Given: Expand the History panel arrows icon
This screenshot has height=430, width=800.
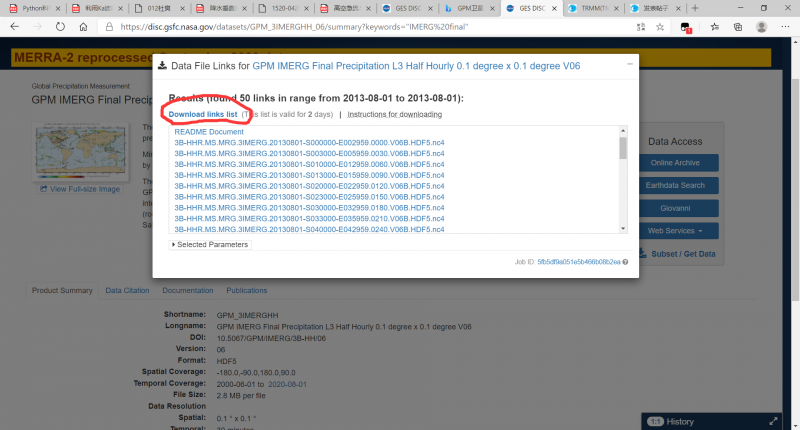Looking at the screenshot, I should (x=773, y=421).
